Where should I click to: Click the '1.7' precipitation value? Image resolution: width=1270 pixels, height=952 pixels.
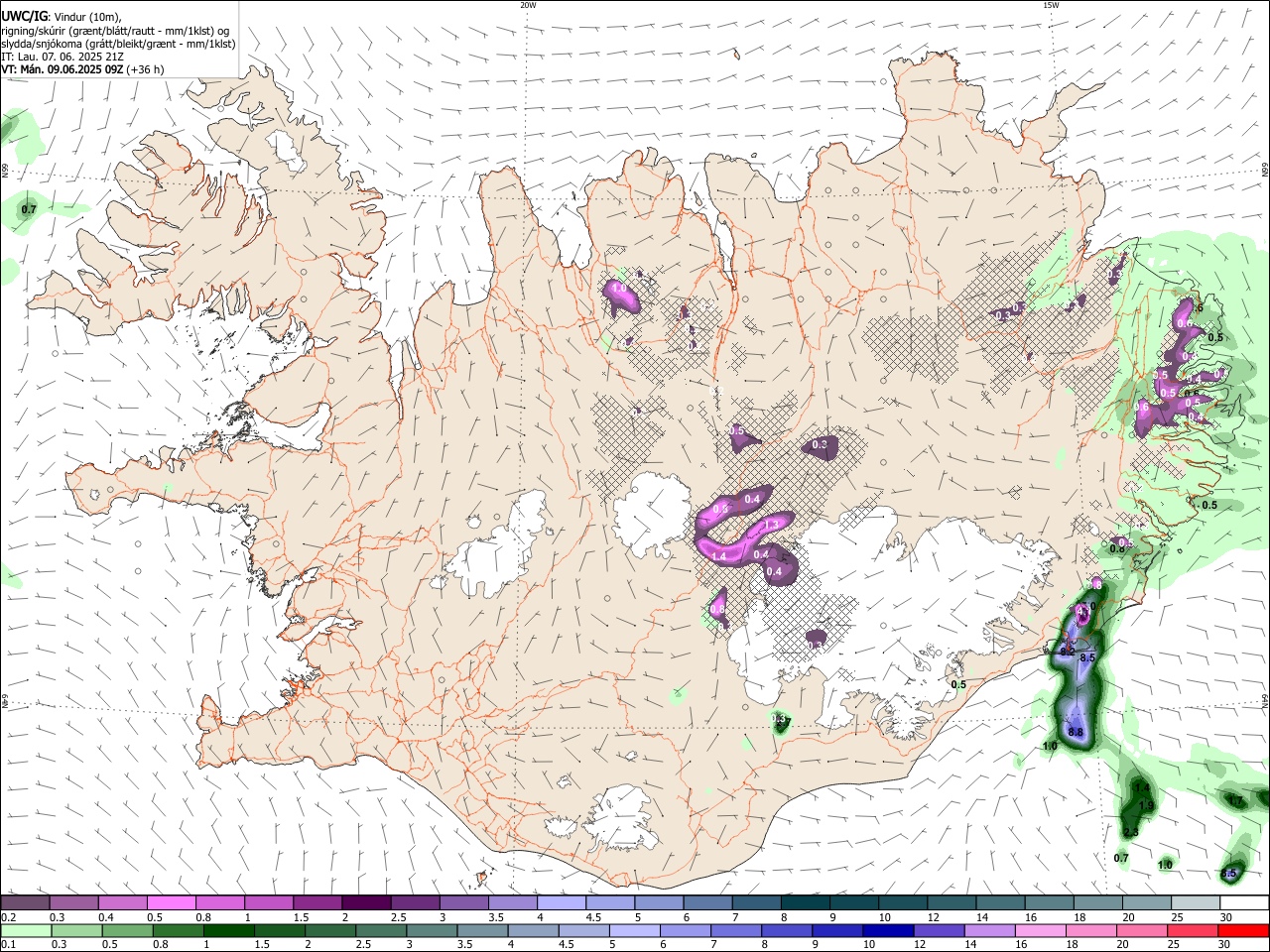pyautogui.click(x=1235, y=800)
